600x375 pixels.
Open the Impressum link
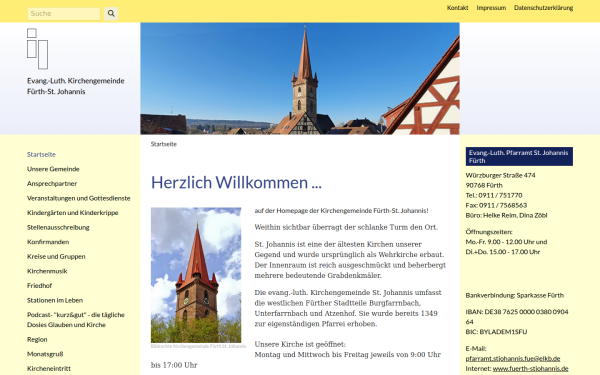pyautogui.click(x=491, y=8)
